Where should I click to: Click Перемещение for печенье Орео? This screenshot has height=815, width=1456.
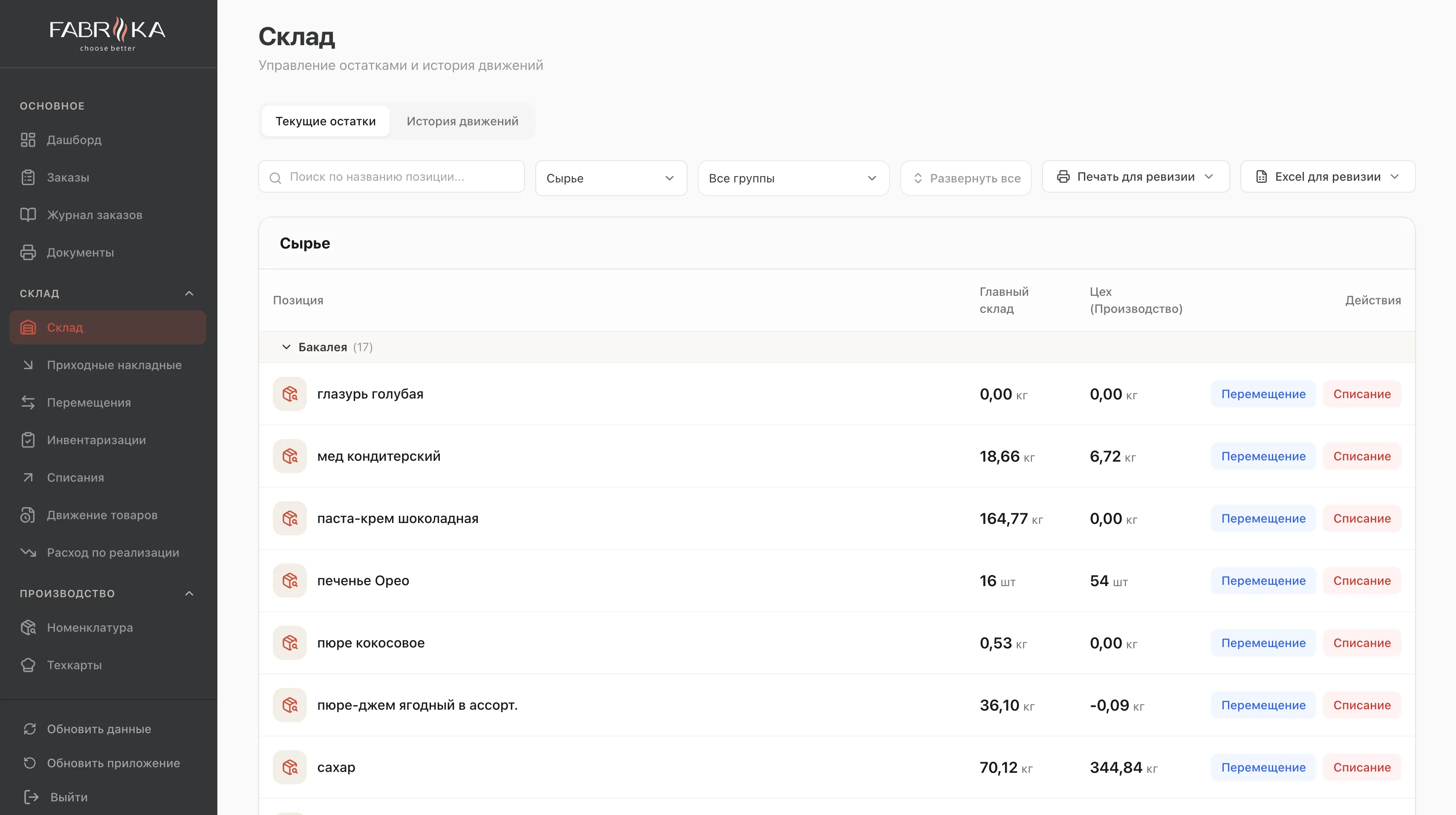coord(1263,581)
